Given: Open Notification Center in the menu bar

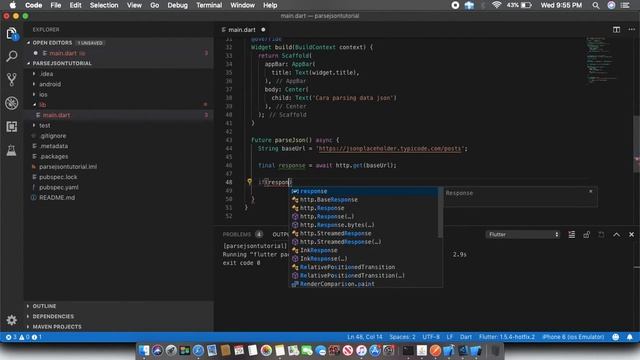Looking at the screenshot, I should click(x=625, y=5).
